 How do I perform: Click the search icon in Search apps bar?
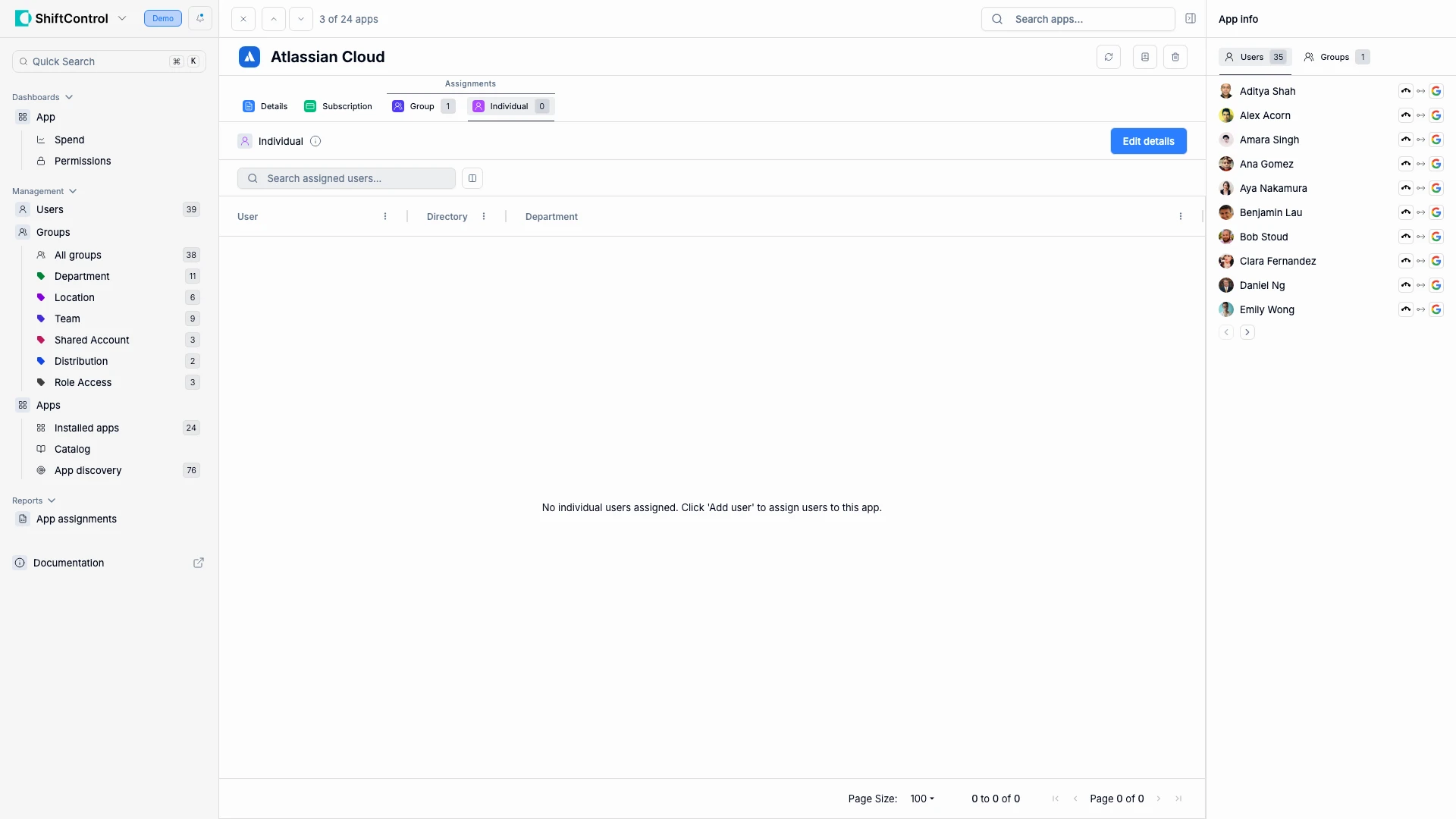pos(997,18)
